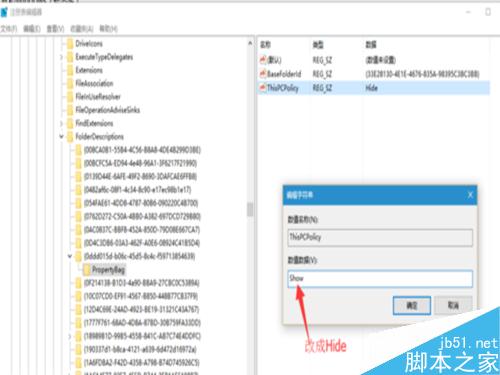This screenshot has height=375, width=500.
Task: Click folder icon of key {008CA0B1-...}
Action: pos(78,150)
